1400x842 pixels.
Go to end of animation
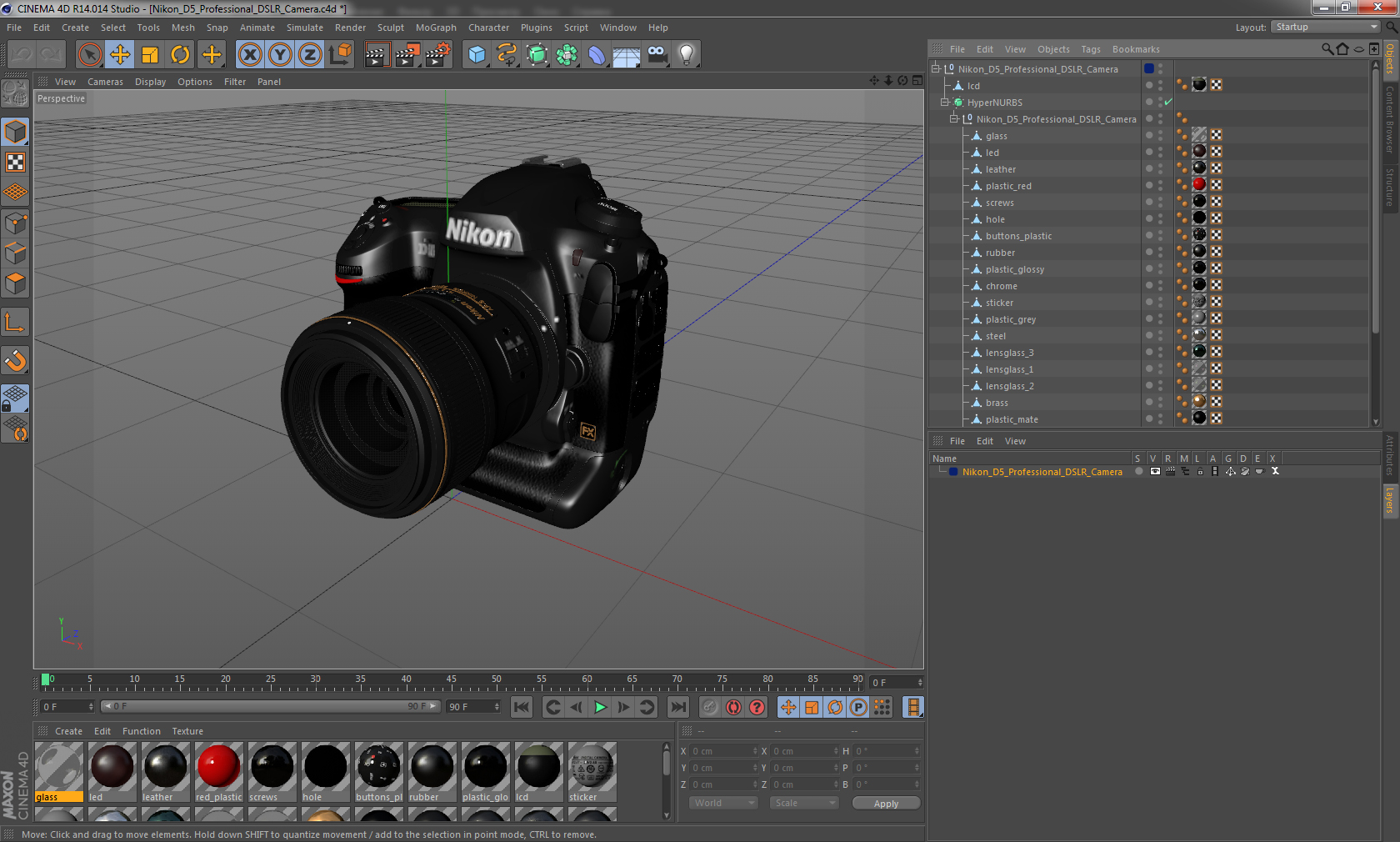click(678, 707)
